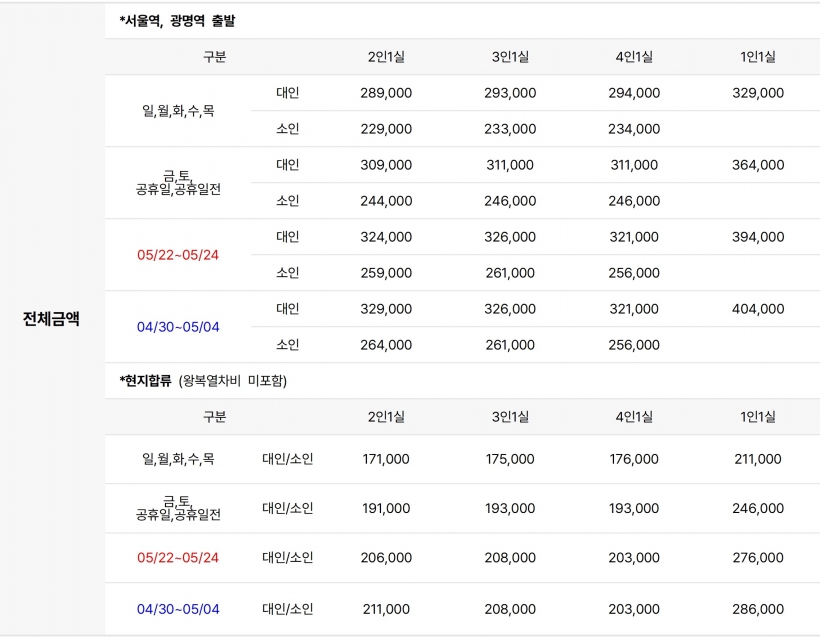
Task: Click the 309,000 weekend adult price
Action: coord(386,165)
